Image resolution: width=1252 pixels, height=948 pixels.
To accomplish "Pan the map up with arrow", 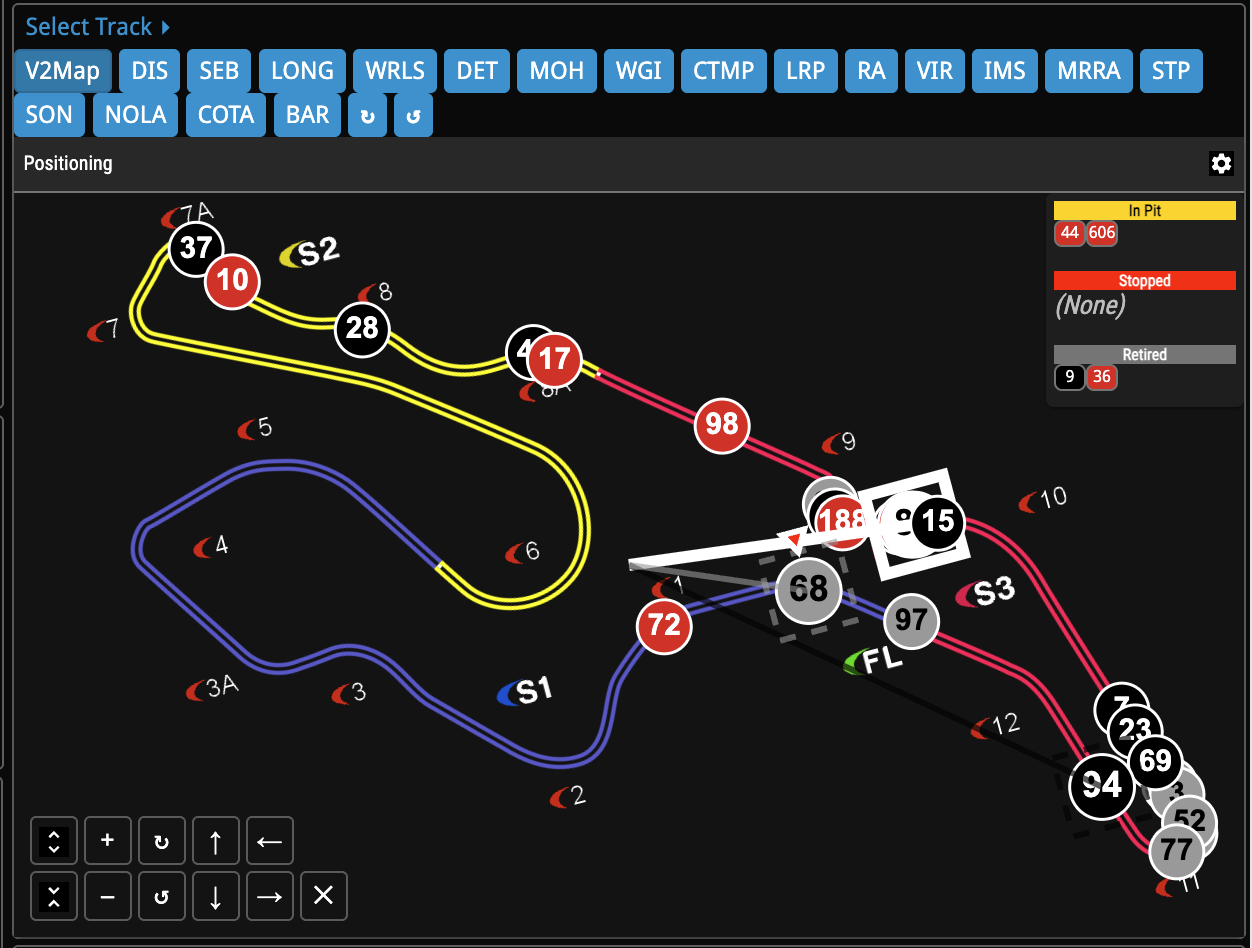I will point(215,840).
